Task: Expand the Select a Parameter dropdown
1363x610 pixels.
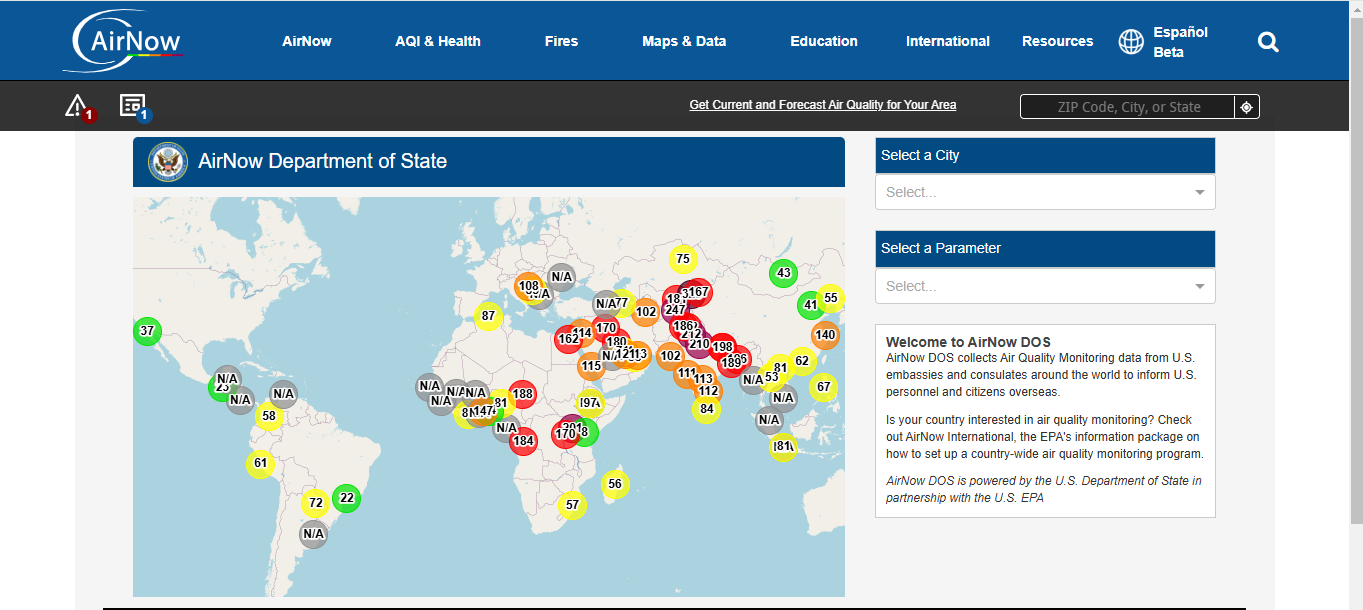Action: (1045, 286)
